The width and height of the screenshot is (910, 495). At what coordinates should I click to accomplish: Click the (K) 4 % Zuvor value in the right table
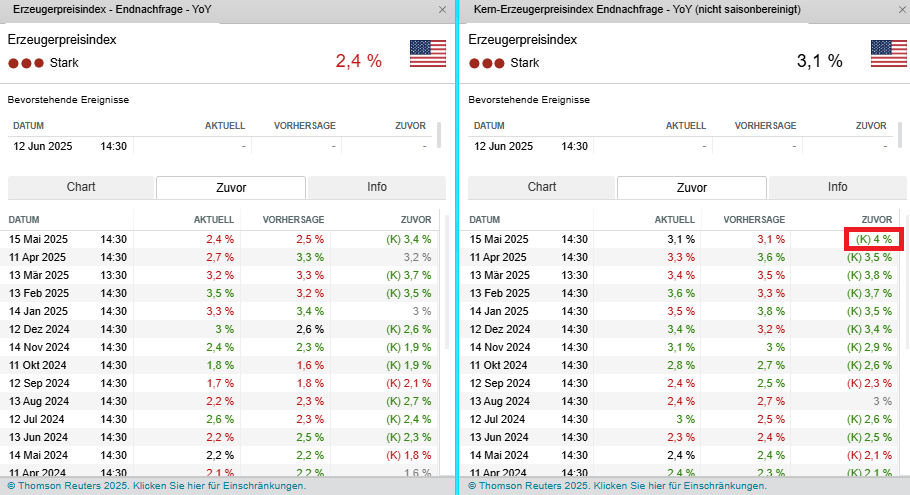tap(873, 239)
